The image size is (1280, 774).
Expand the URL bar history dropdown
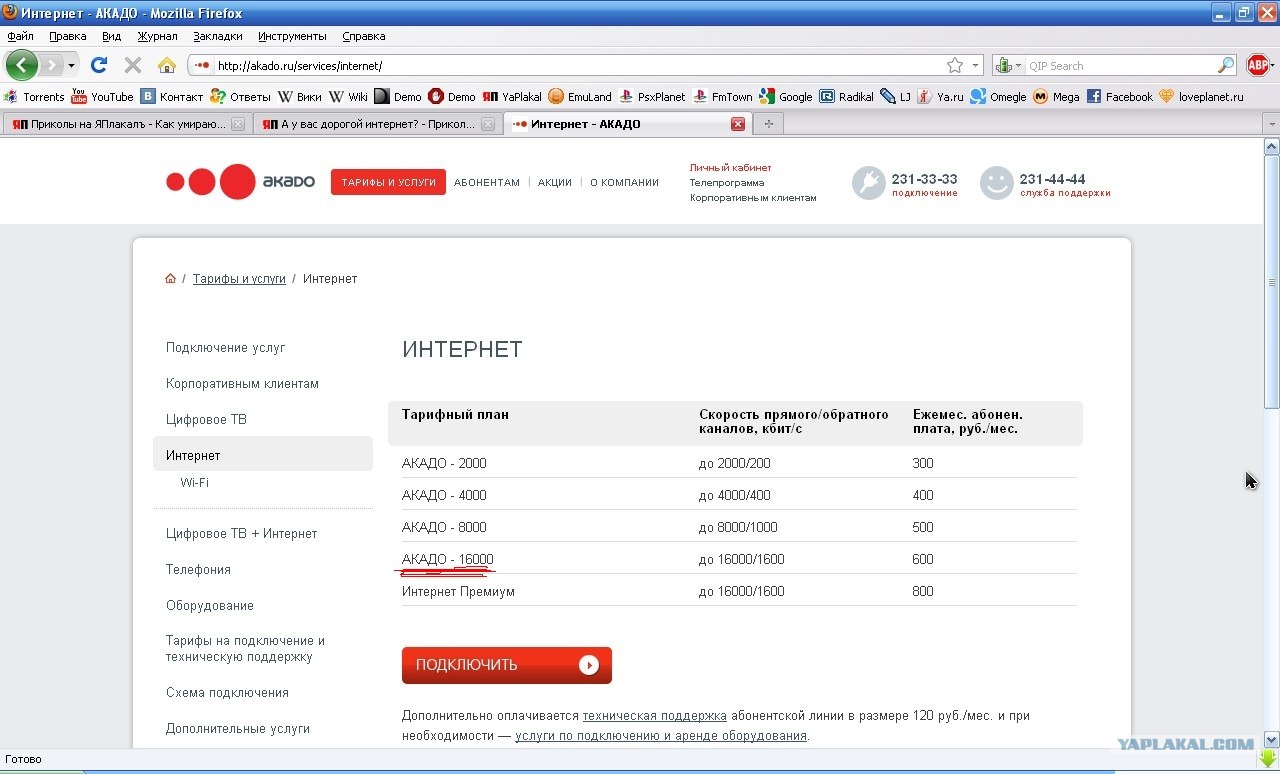(977, 65)
